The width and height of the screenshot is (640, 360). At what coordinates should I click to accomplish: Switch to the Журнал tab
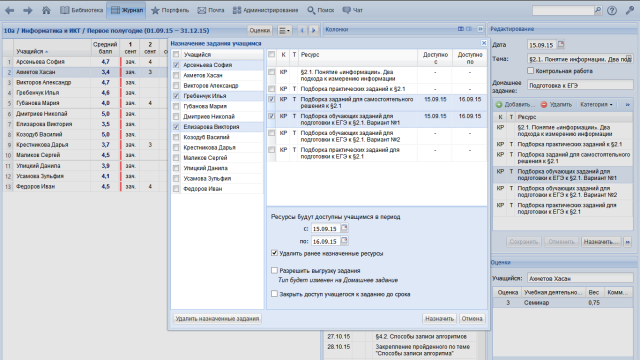pos(127,10)
